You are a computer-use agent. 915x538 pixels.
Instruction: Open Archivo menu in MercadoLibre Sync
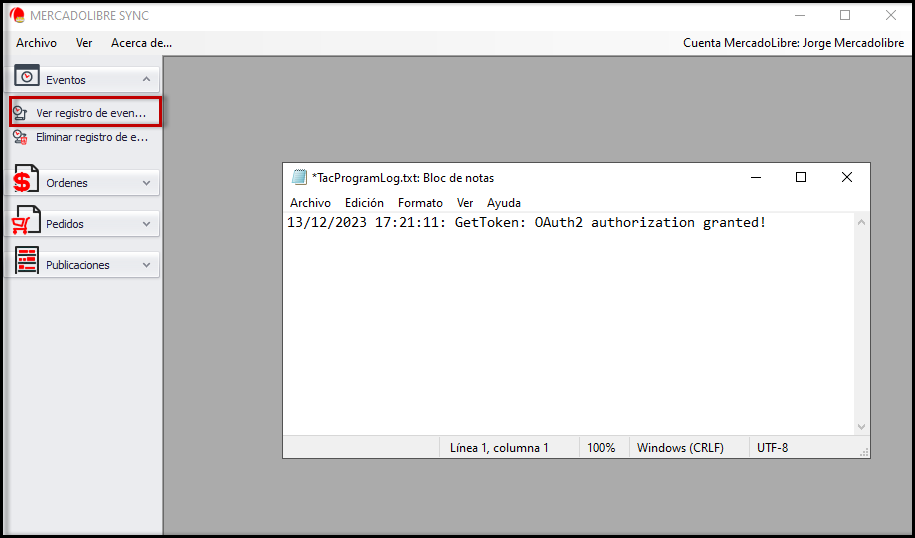(x=36, y=43)
